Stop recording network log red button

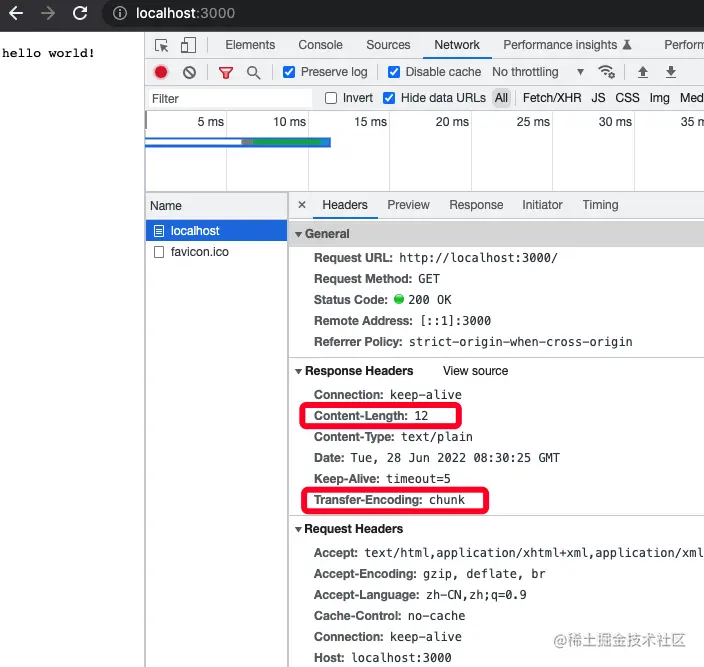point(161,72)
